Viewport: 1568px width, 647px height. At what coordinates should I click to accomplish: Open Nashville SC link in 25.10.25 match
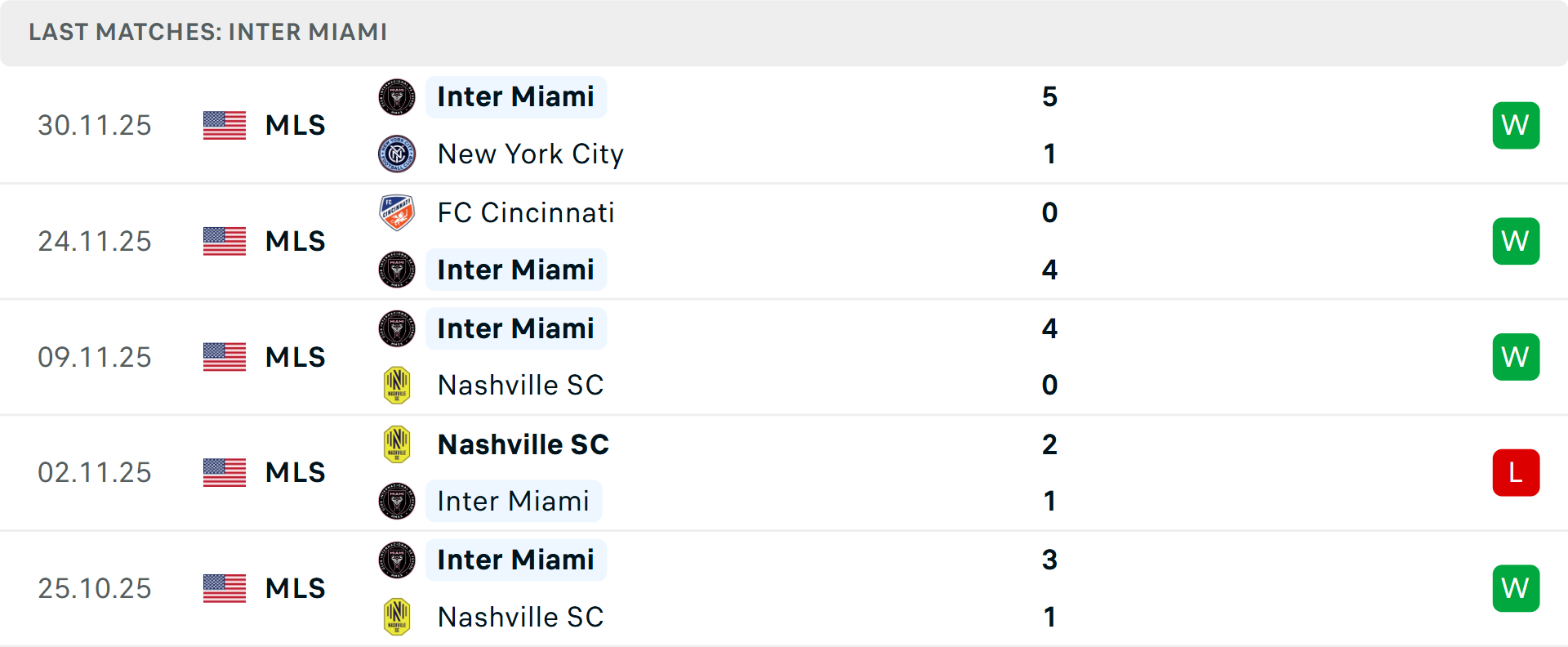(x=520, y=617)
